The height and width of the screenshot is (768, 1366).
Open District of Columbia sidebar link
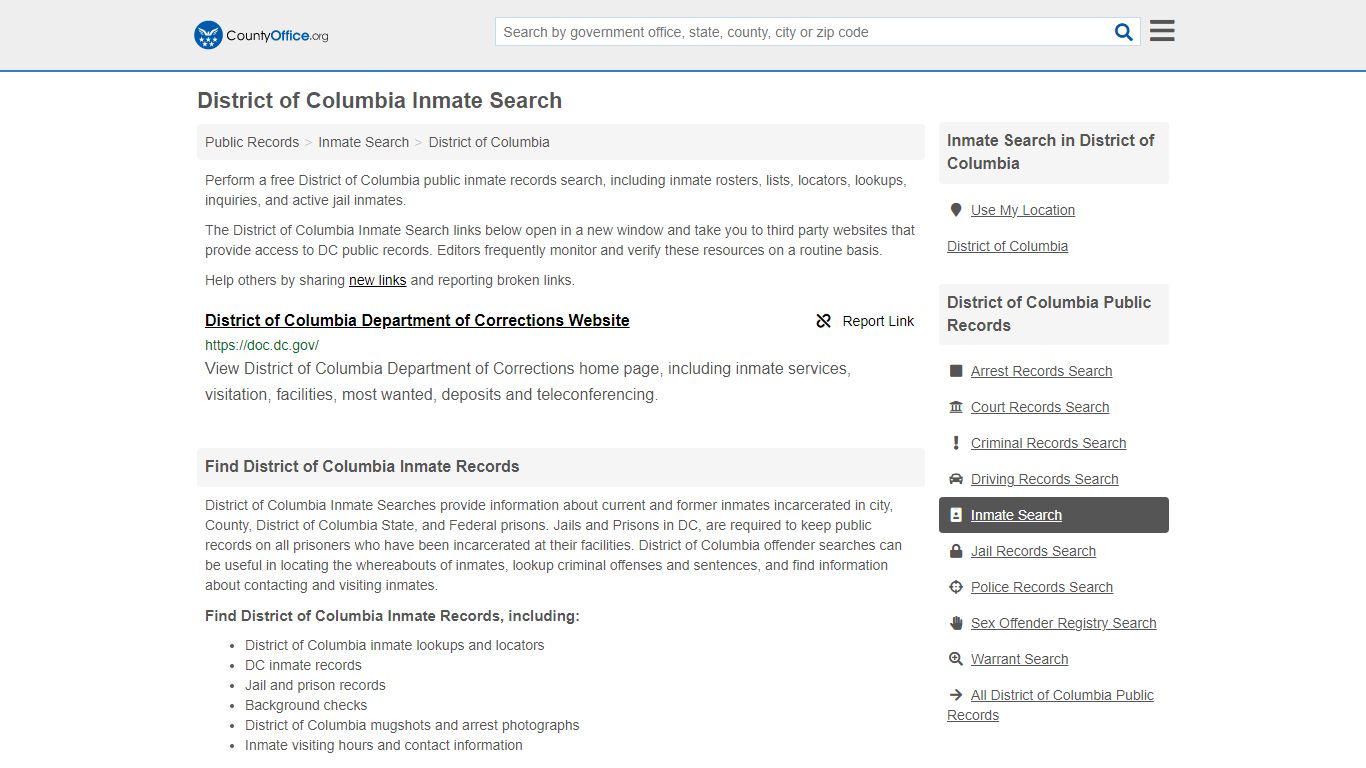click(x=1007, y=246)
